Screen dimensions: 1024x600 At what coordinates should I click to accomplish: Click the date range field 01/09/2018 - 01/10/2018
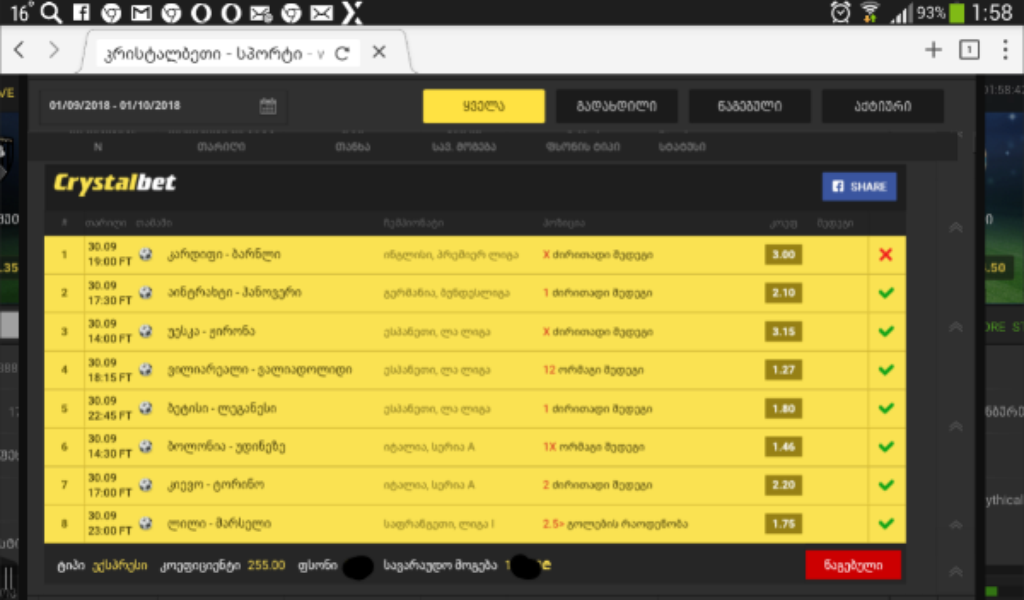[x=163, y=106]
